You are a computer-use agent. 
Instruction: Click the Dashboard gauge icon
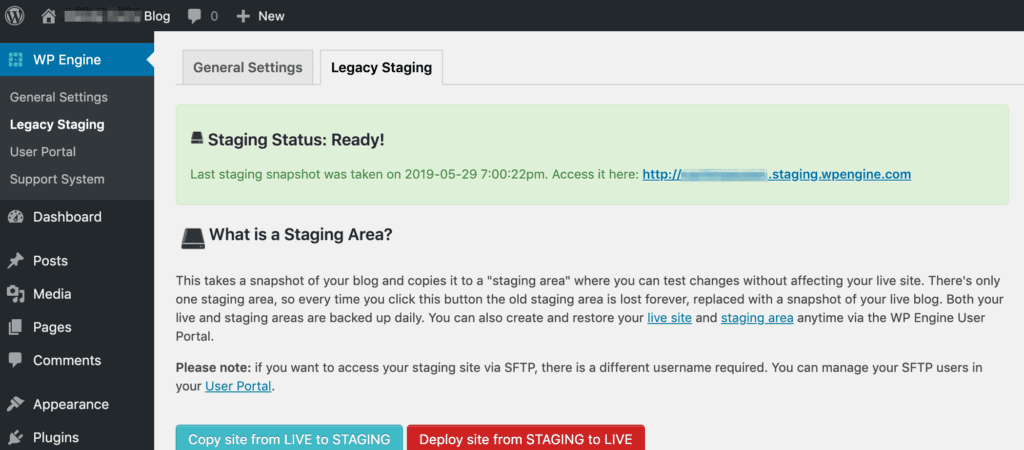pos(16,217)
